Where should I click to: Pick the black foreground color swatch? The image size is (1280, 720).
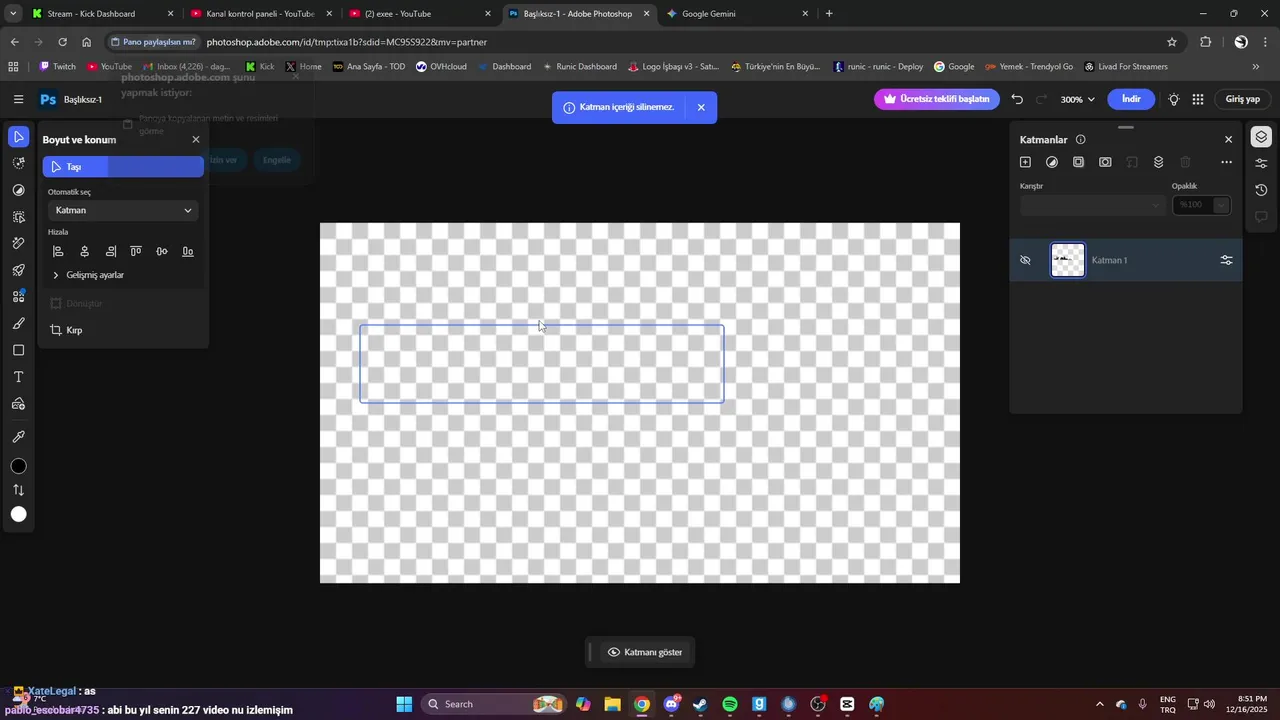click(x=18, y=466)
